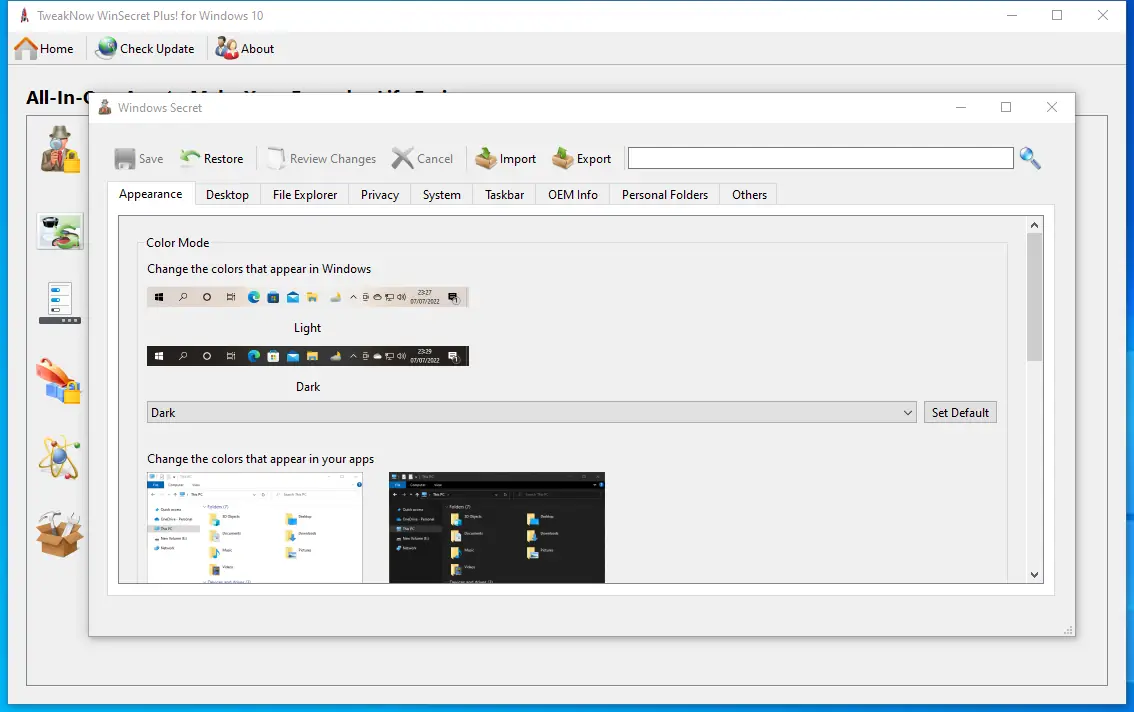Image resolution: width=1134 pixels, height=712 pixels.
Task: Click the resize grip of Windows Secret dialog
Action: click(1068, 630)
